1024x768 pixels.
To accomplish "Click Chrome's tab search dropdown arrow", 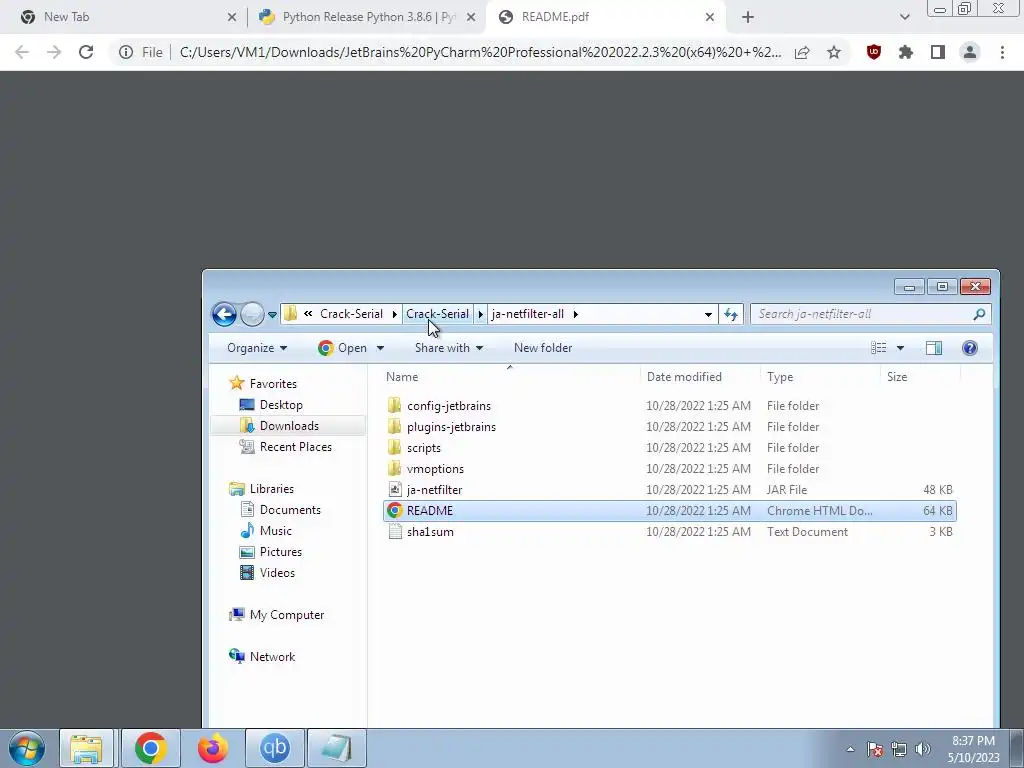I will [x=904, y=18].
